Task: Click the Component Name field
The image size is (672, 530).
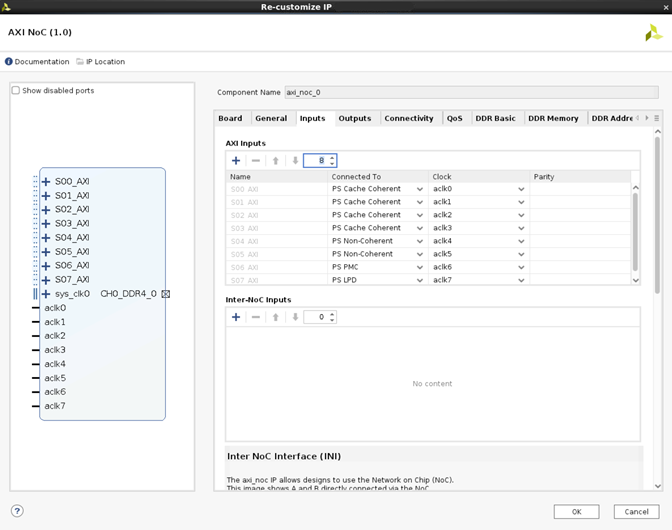Action: (x=471, y=92)
